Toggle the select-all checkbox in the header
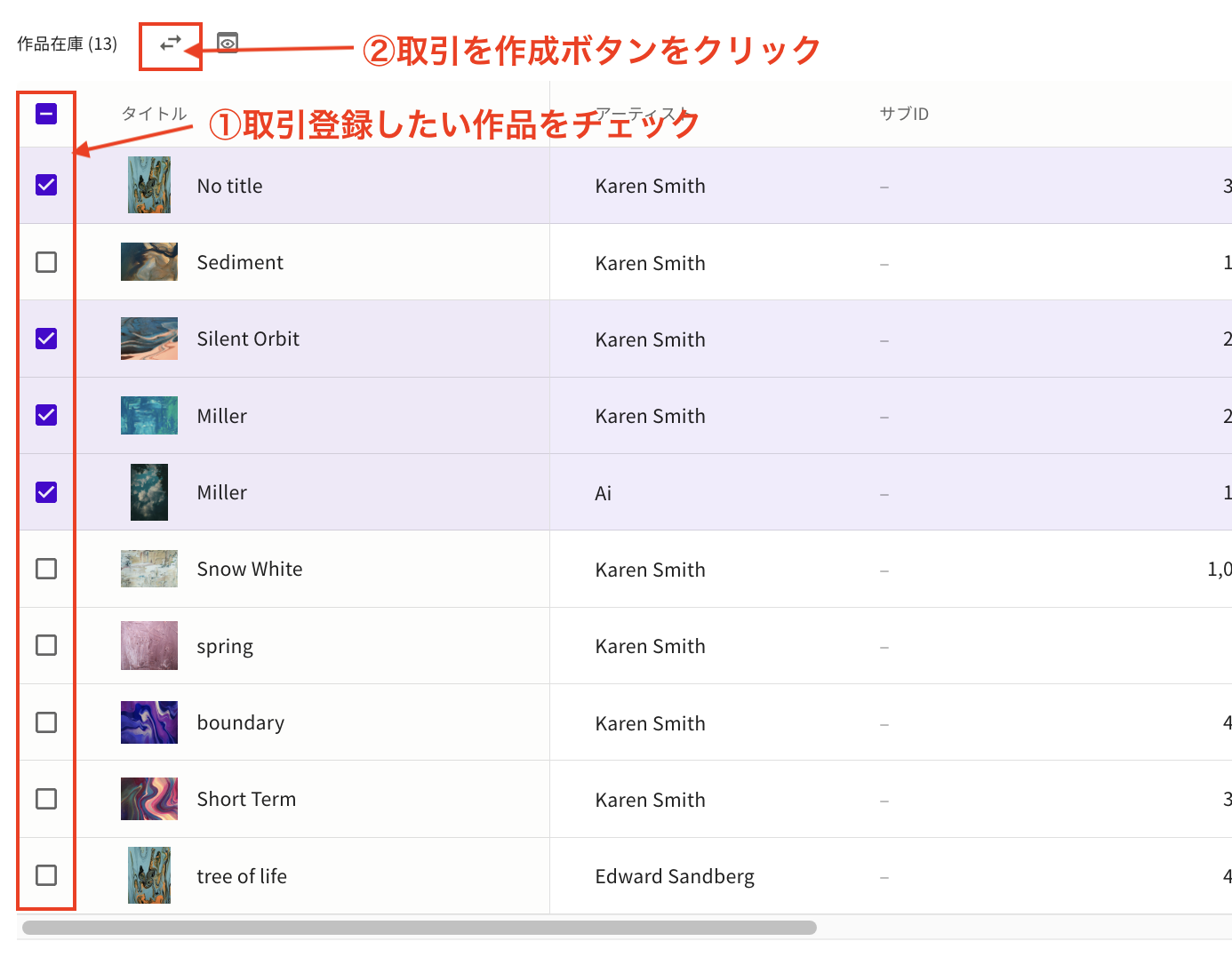 point(46,114)
